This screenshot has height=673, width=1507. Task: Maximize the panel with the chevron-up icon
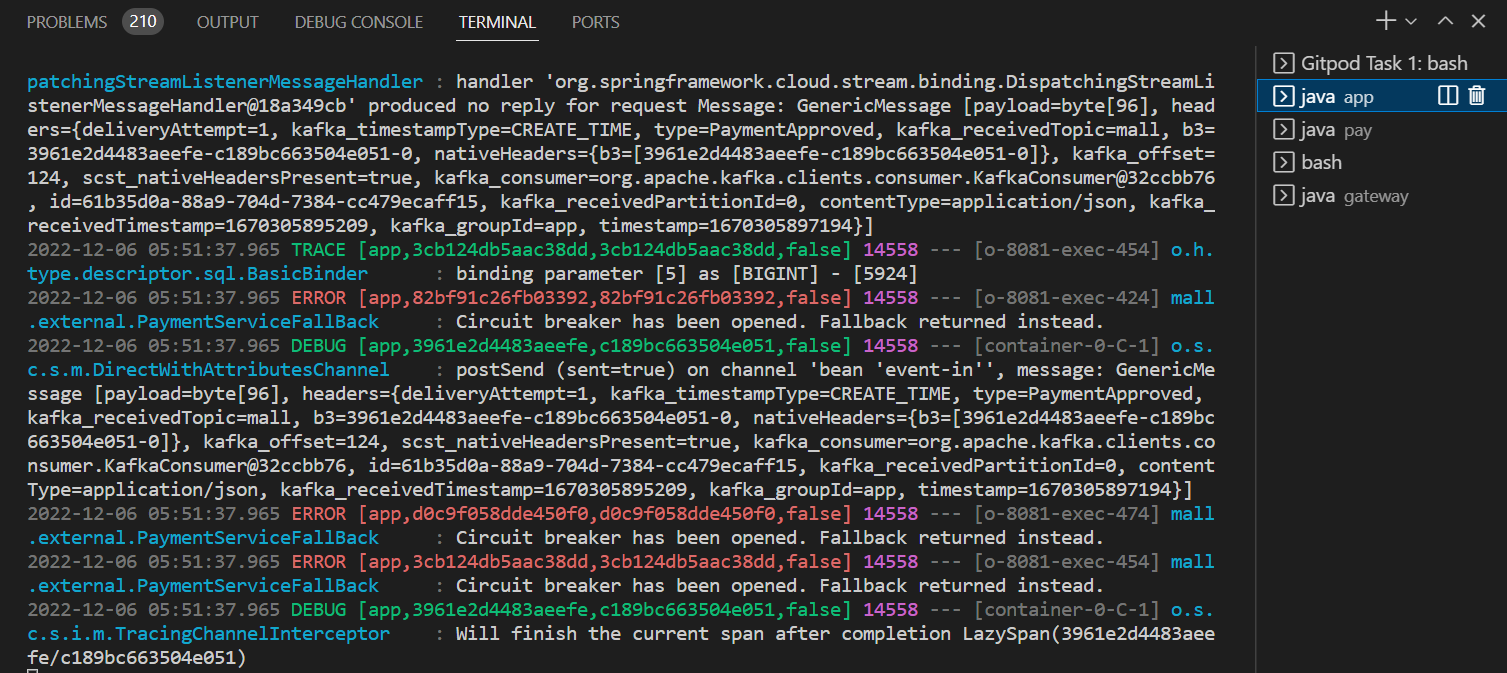1446,20
